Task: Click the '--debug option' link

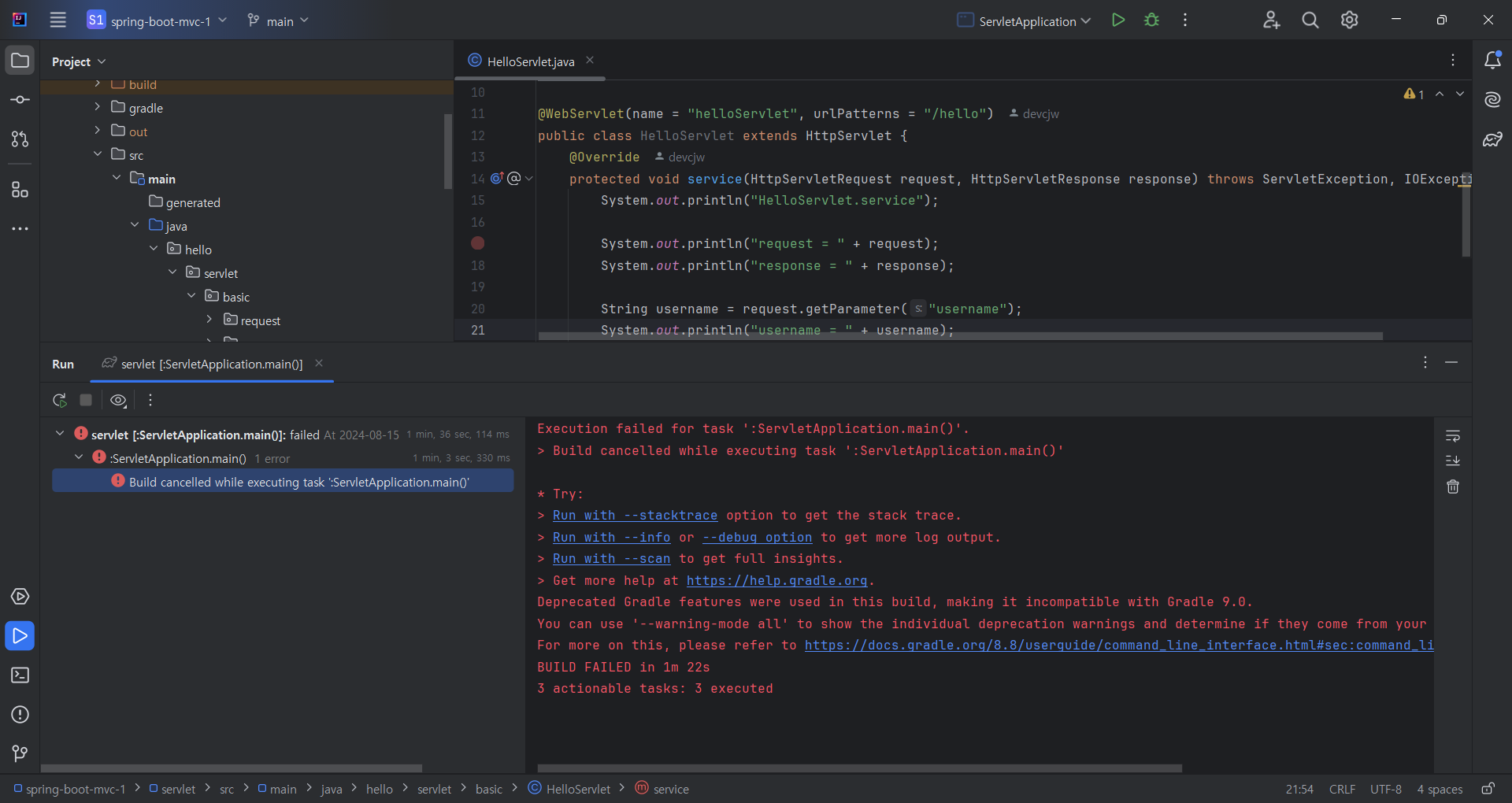Action: (x=757, y=538)
